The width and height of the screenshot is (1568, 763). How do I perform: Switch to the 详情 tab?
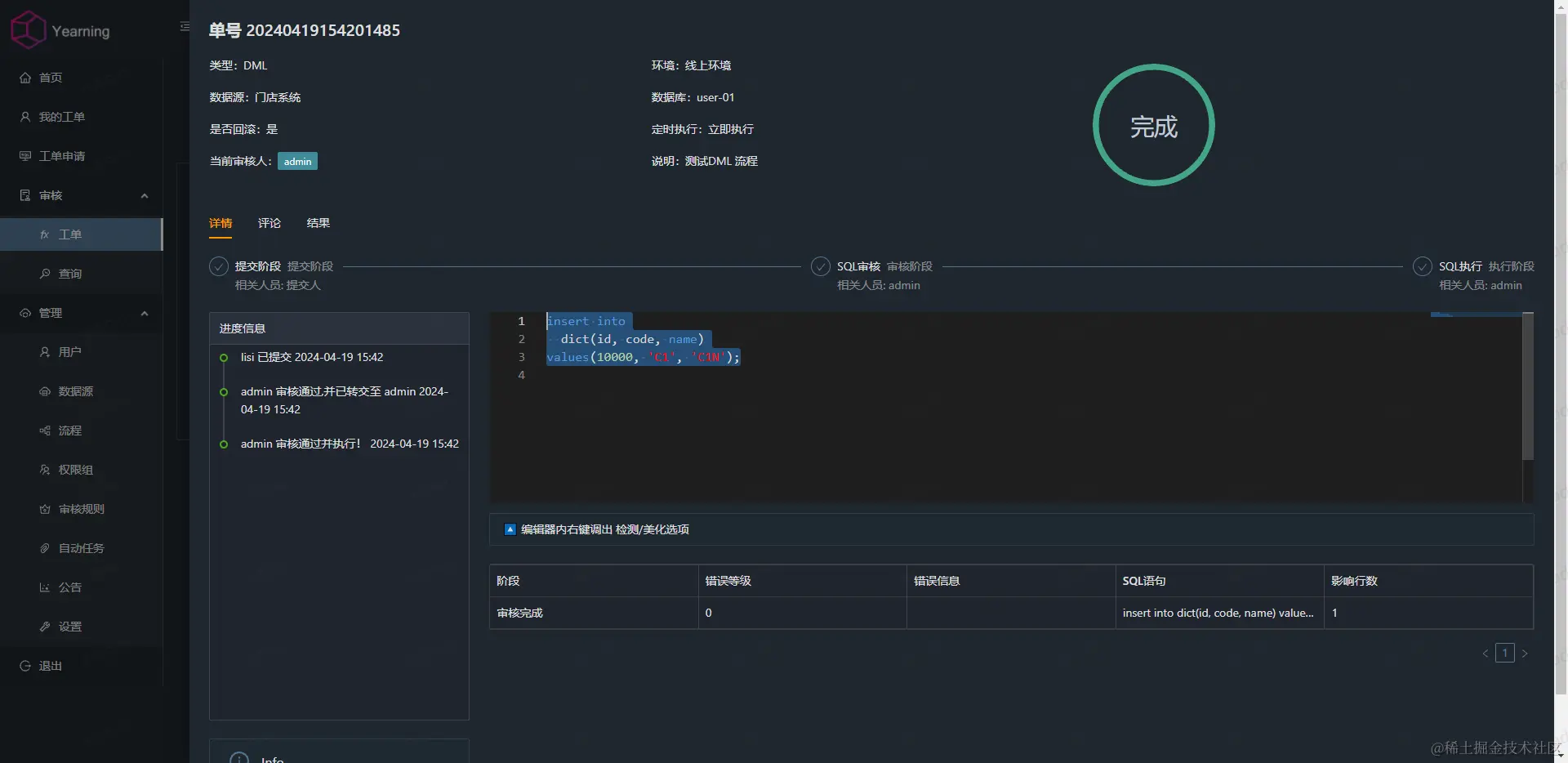tap(220, 223)
